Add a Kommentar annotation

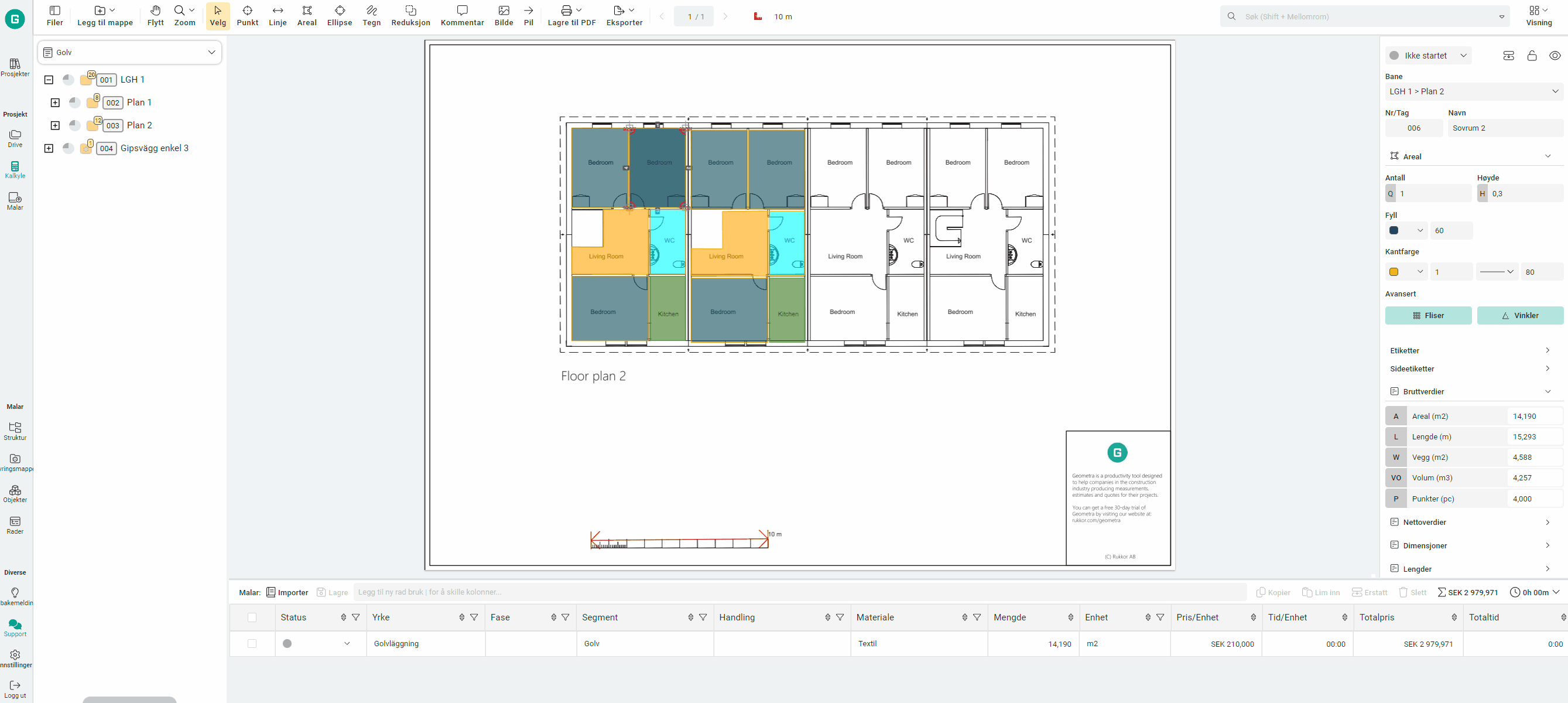click(462, 16)
